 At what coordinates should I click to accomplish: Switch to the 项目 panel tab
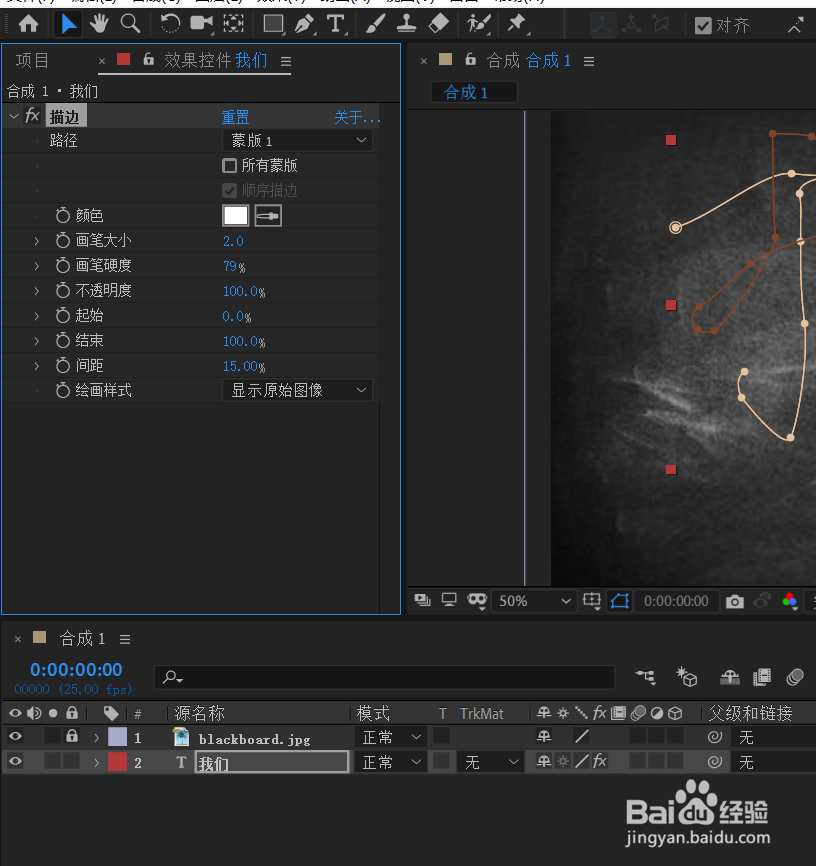point(32,60)
